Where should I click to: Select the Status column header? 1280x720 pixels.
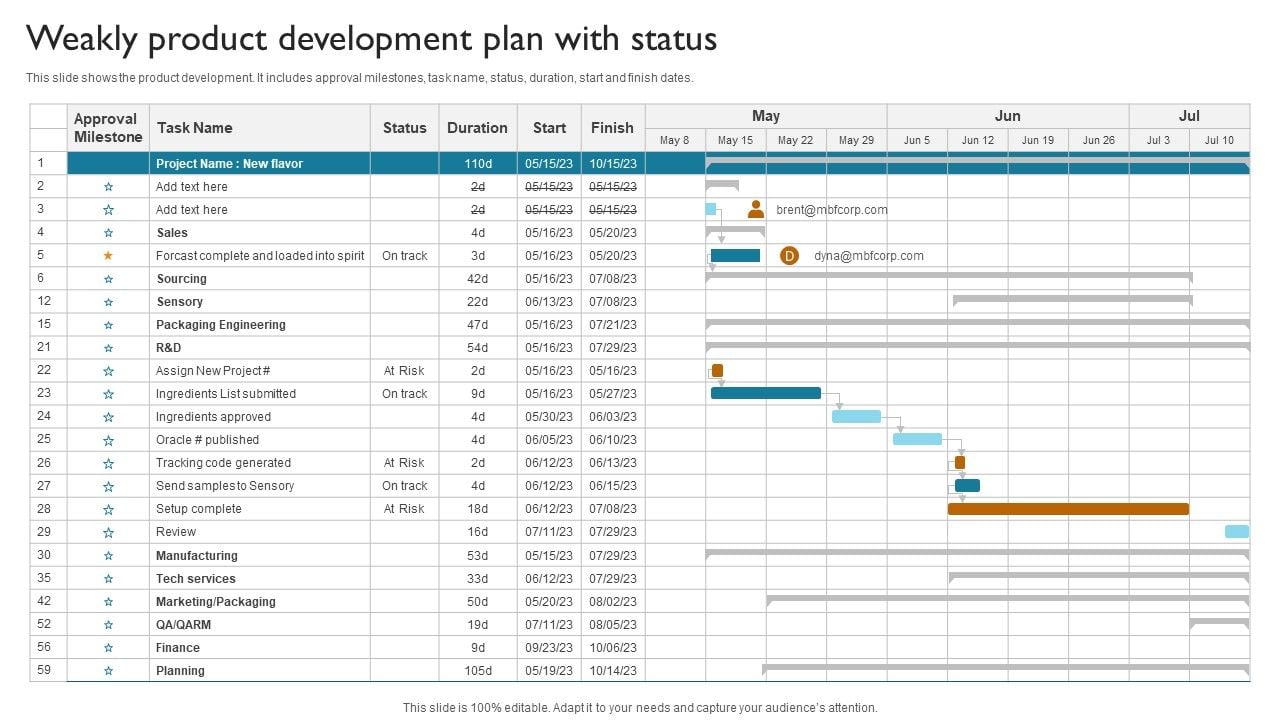405,128
